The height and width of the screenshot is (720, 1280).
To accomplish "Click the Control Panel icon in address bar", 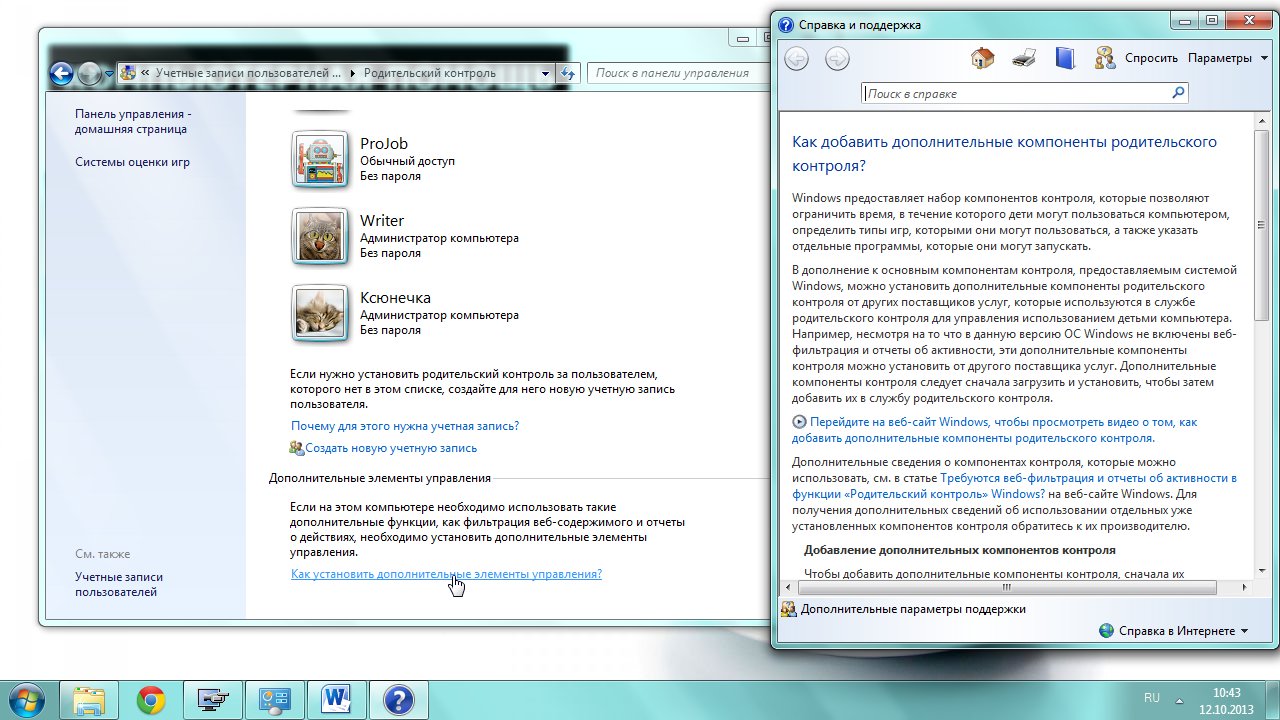I will (128, 73).
